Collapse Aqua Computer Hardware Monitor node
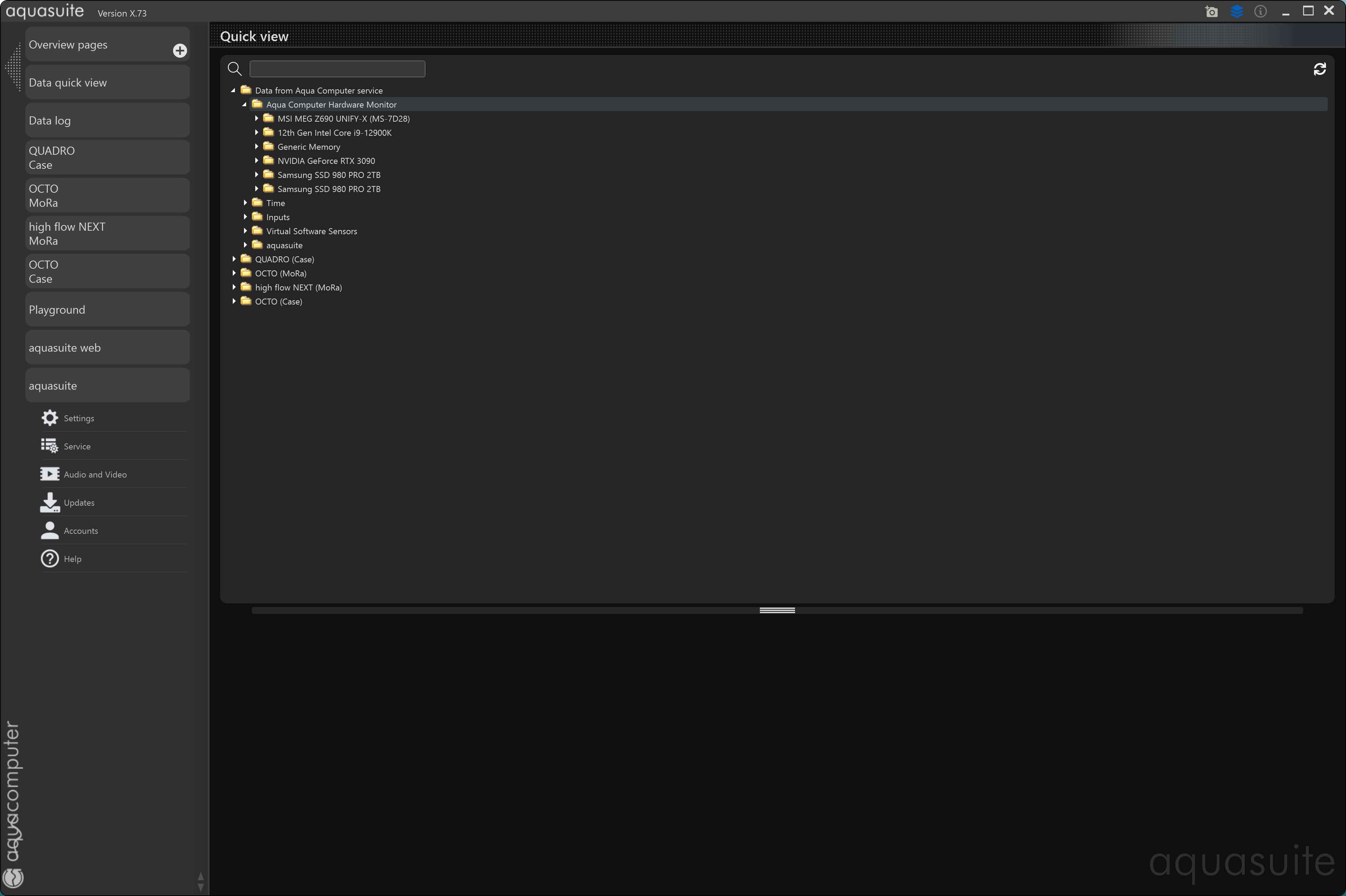 (x=244, y=104)
